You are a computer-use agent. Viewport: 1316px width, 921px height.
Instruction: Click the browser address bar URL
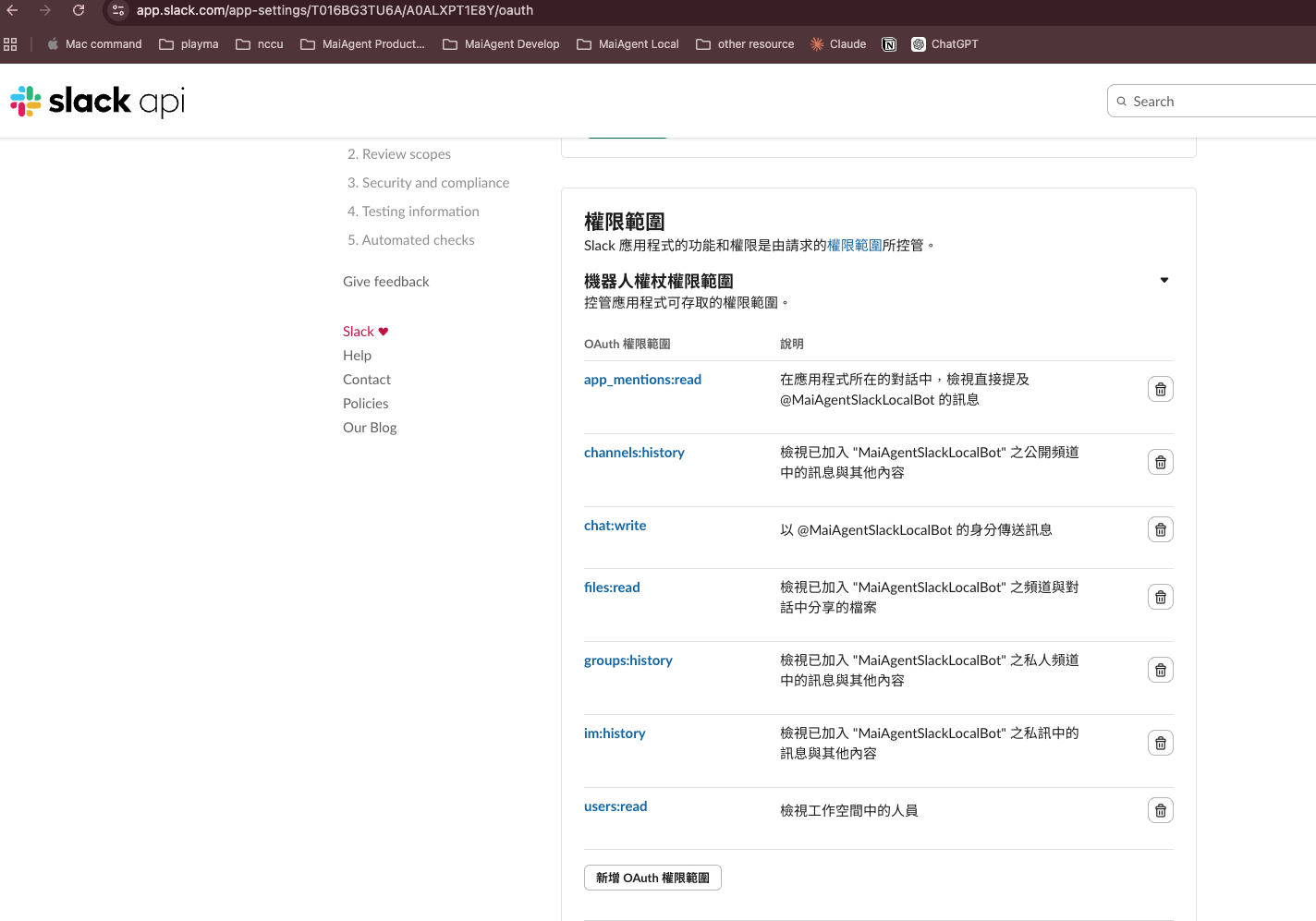click(x=335, y=11)
